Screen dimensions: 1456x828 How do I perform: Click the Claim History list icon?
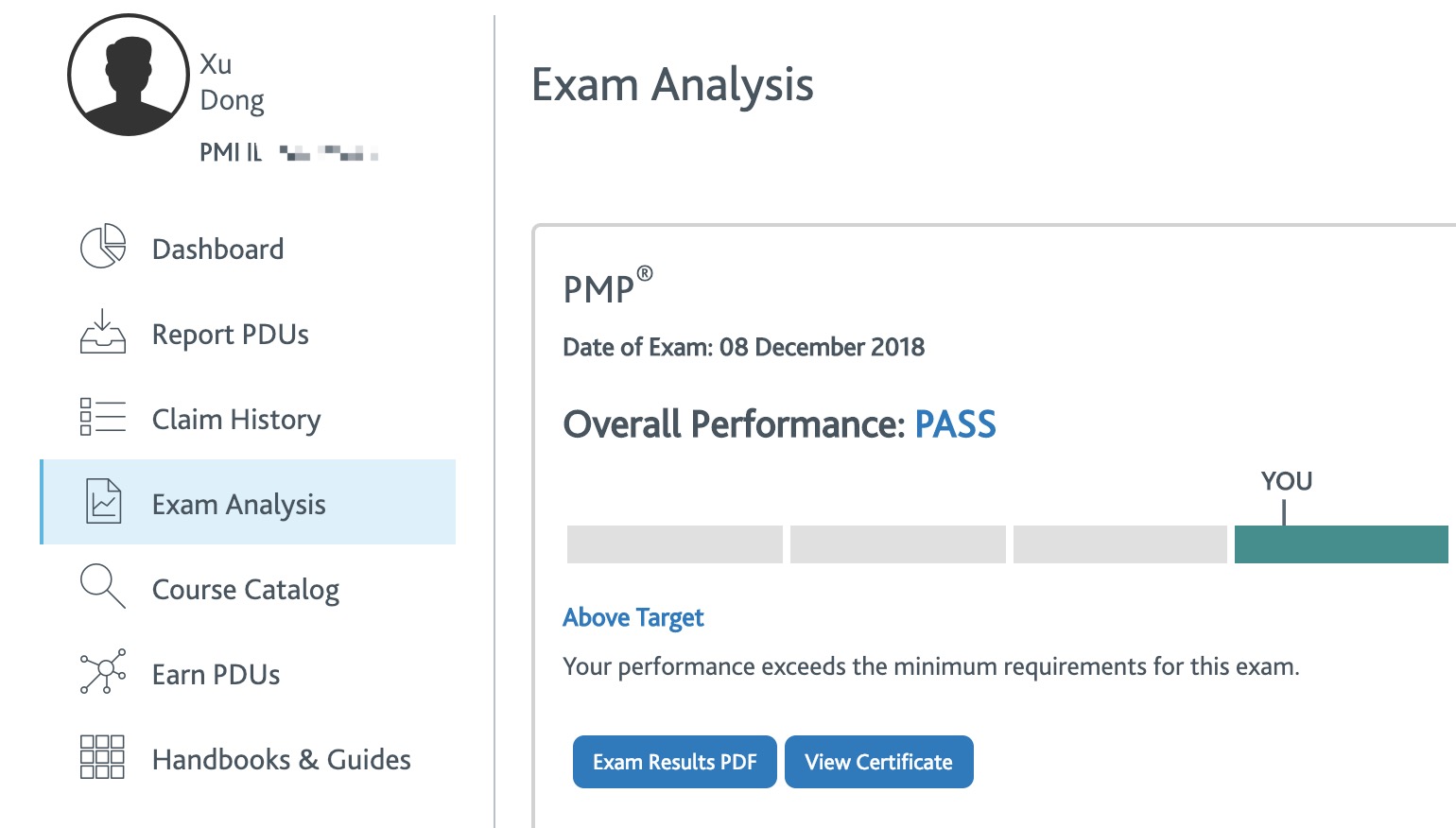[x=103, y=417]
